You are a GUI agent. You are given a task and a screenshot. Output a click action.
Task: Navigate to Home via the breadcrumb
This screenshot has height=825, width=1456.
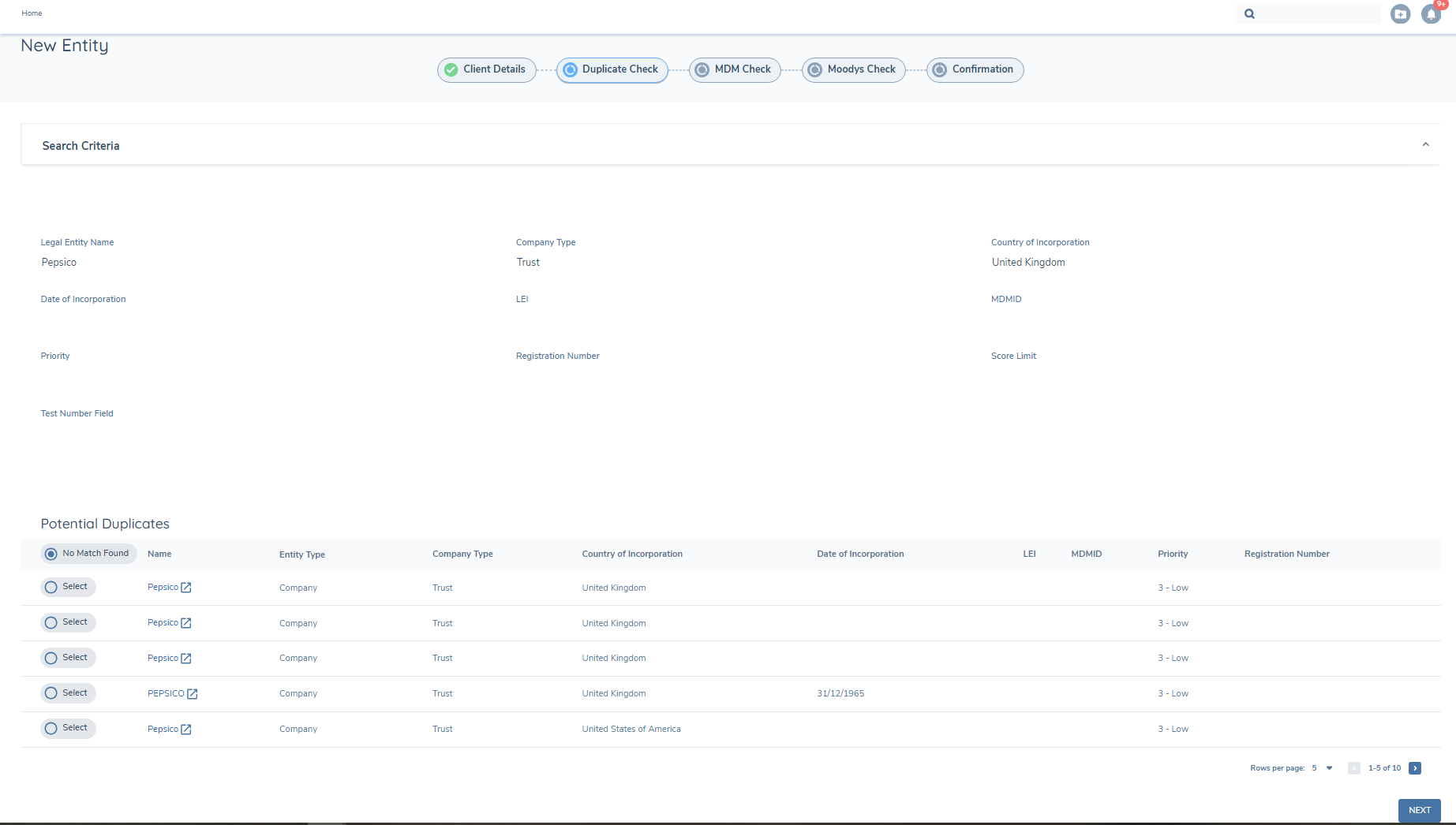coord(32,13)
